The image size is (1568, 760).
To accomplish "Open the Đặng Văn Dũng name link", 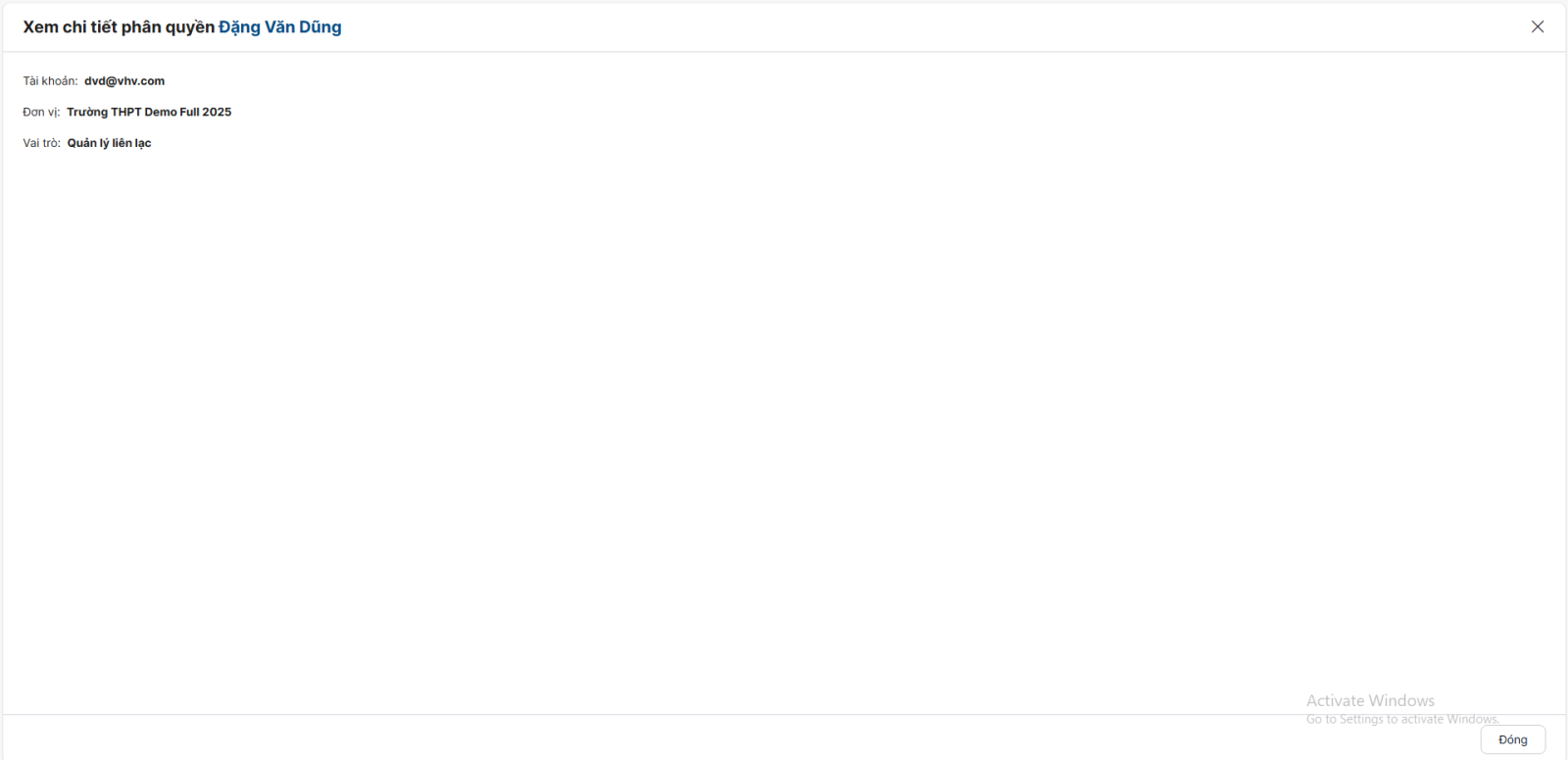I will tap(279, 27).
